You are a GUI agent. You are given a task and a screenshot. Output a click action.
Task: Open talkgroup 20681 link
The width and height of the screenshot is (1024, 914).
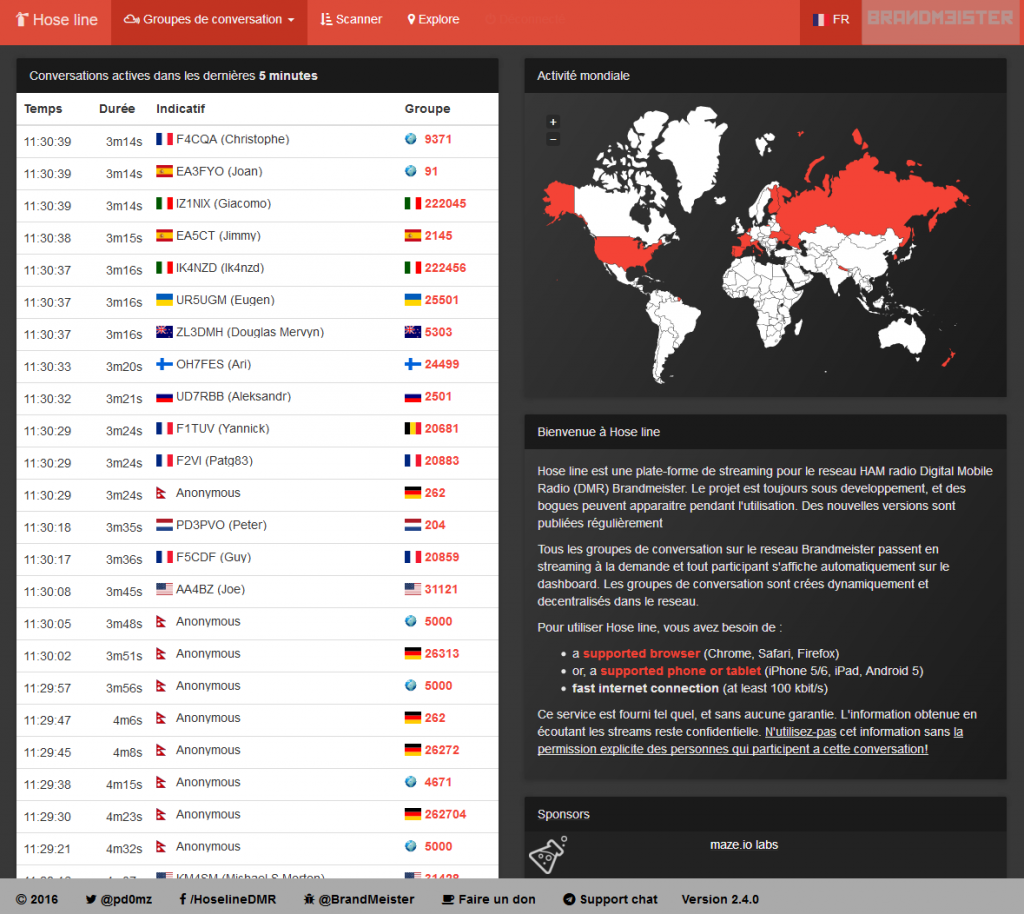tap(441, 428)
